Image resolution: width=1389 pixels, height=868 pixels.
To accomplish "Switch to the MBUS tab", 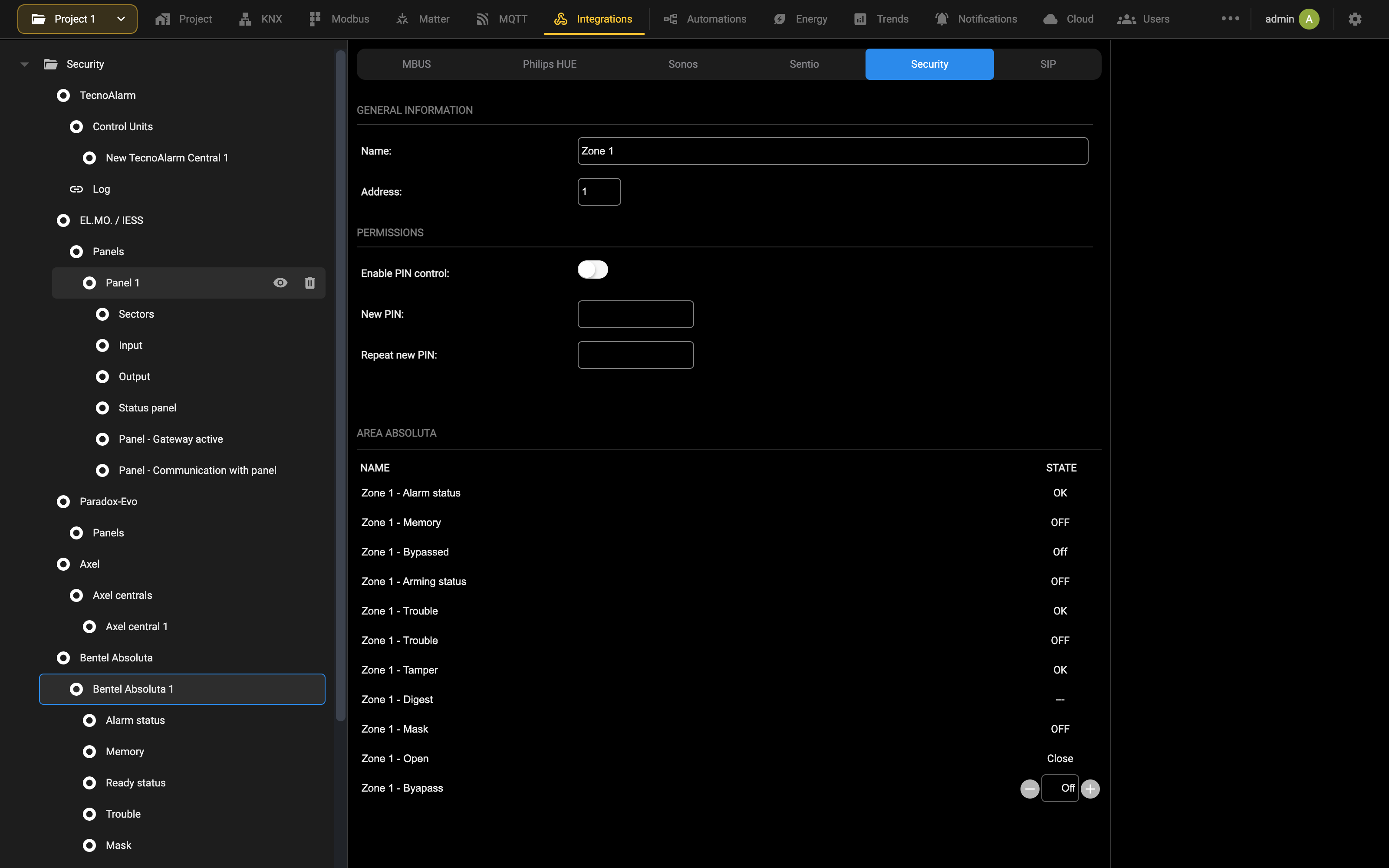I will pyautogui.click(x=417, y=64).
